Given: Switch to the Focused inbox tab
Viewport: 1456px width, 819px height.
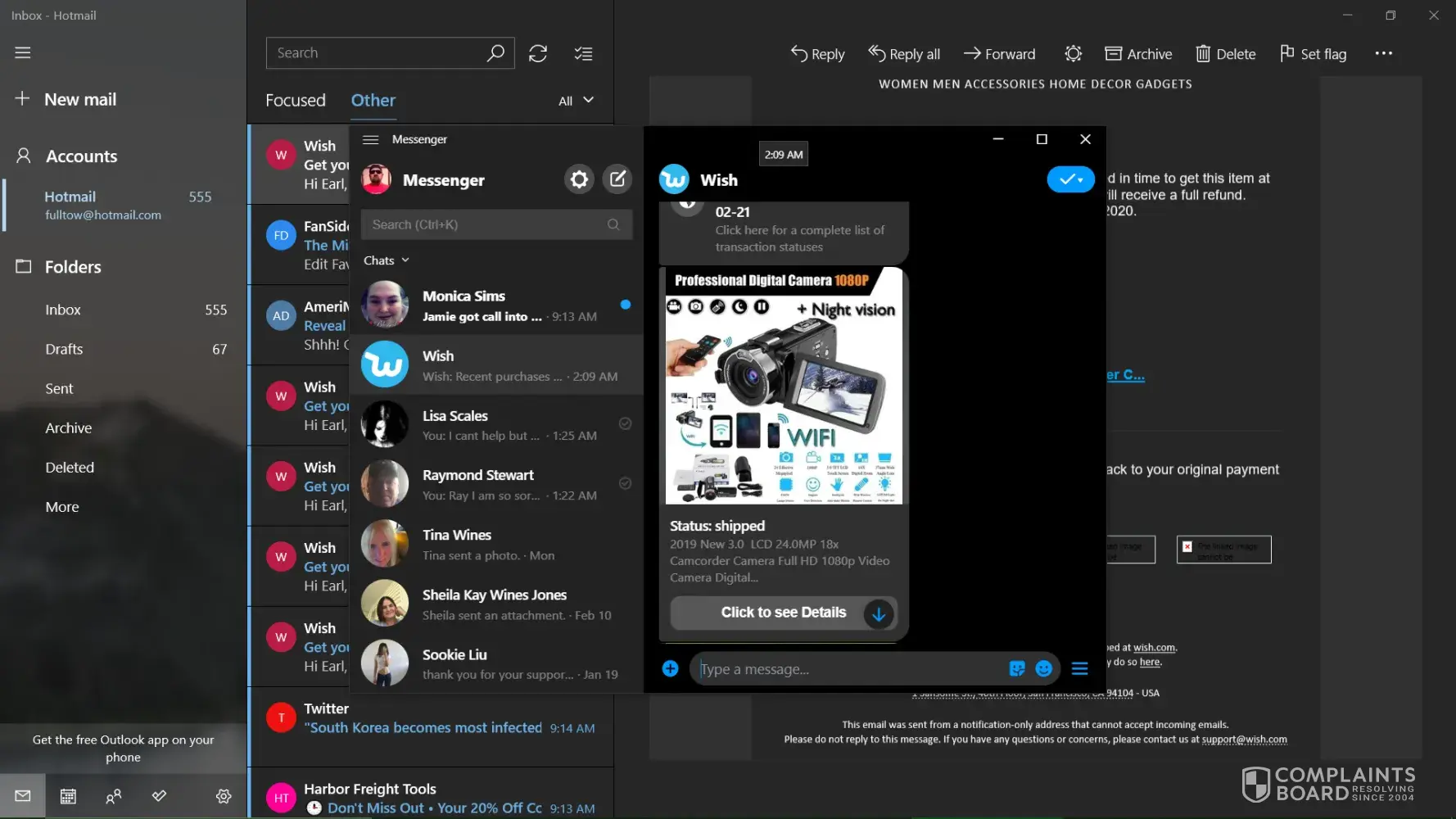Looking at the screenshot, I should [296, 101].
